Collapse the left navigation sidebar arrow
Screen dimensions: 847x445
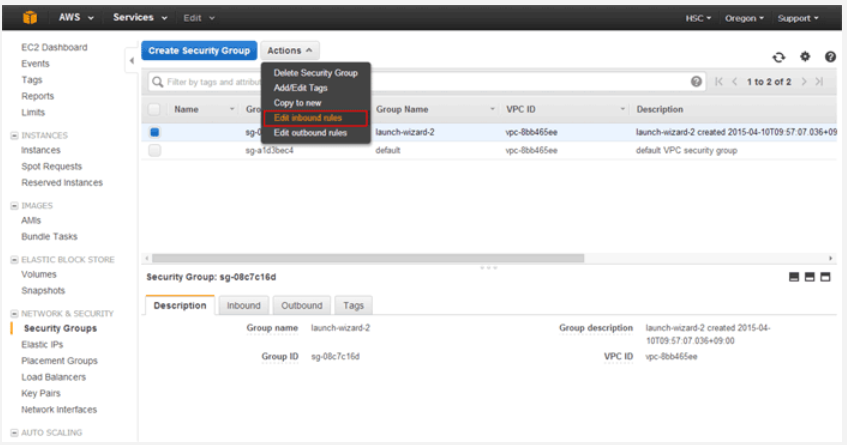coord(132,60)
